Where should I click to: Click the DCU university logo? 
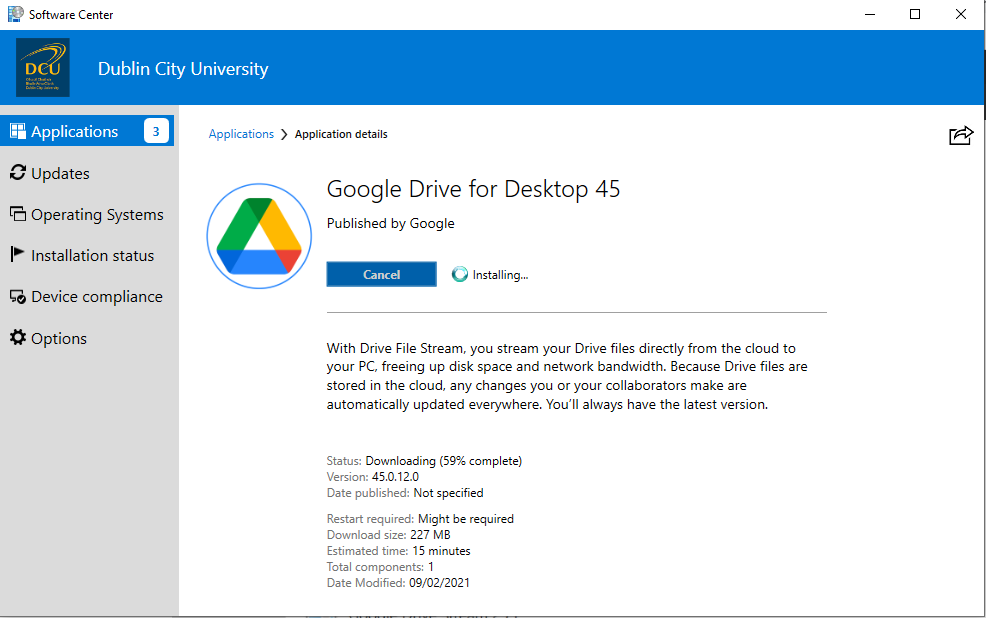(x=43, y=67)
